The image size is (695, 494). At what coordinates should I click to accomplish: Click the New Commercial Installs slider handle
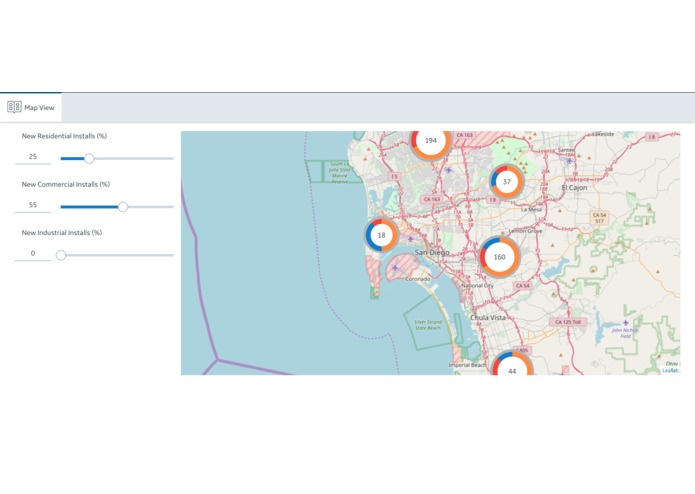[x=123, y=207]
